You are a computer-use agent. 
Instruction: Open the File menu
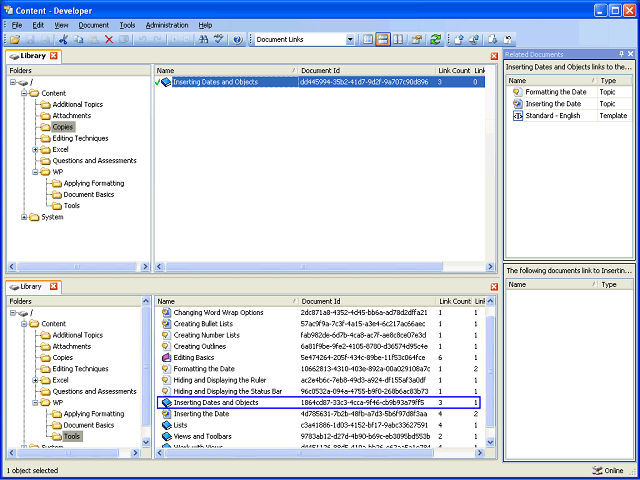(x=17, y=25)
